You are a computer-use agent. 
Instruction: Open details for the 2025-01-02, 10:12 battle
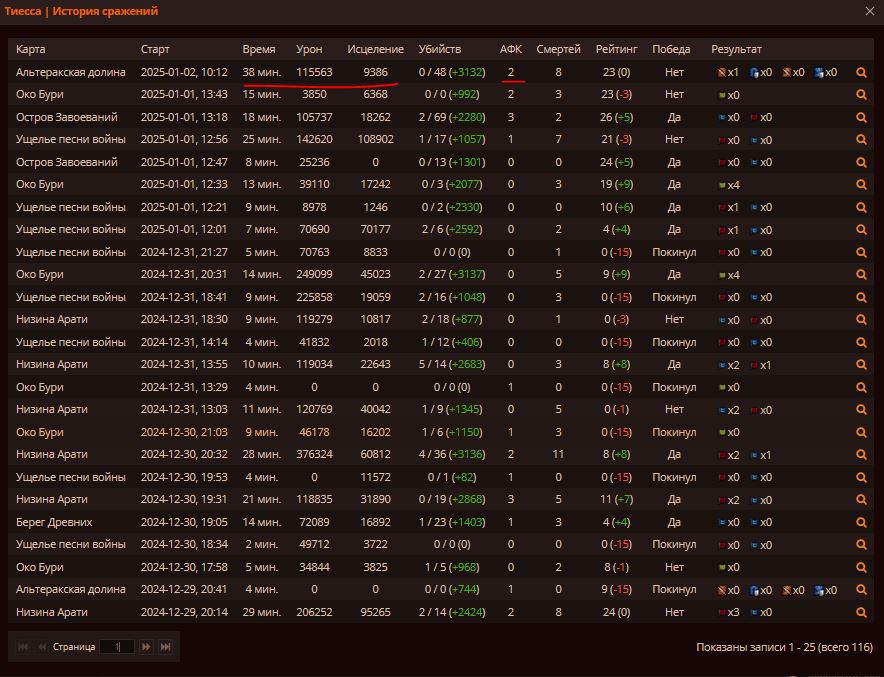point(861,73)
